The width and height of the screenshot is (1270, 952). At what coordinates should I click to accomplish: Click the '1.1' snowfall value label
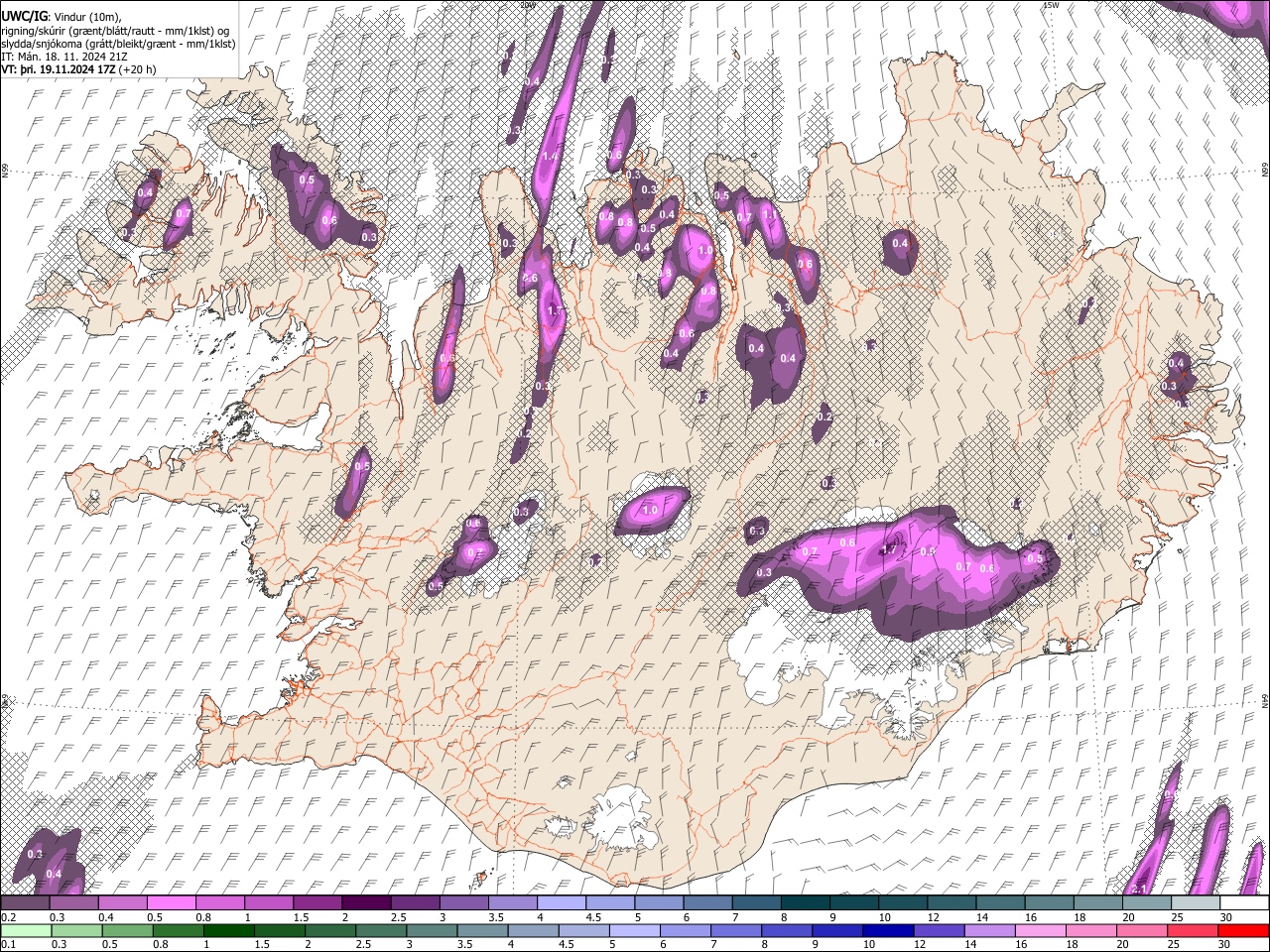pos(769,214)
